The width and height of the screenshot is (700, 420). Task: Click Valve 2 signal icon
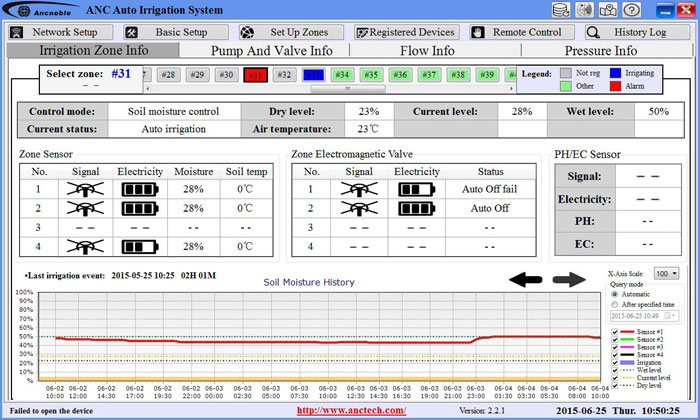pos(359,208)
